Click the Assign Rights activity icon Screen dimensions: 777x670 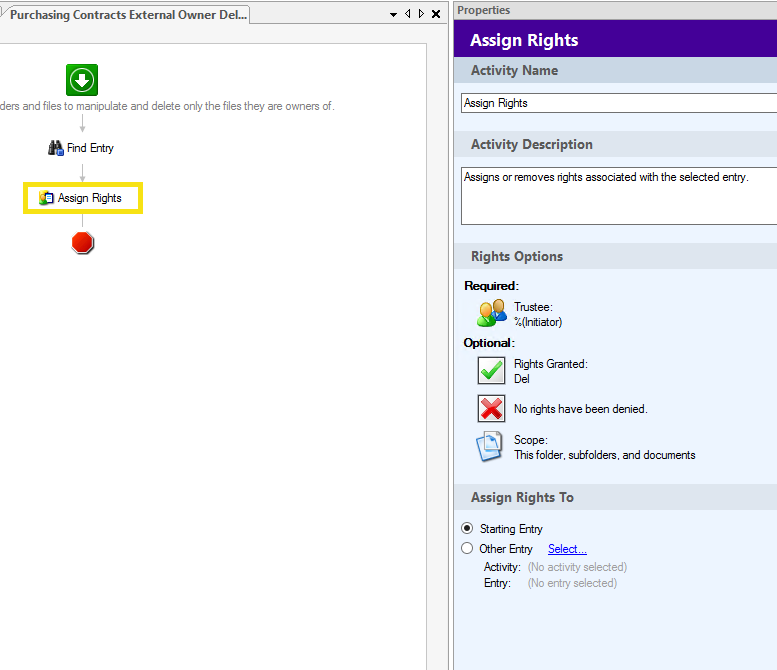coord(46,198)
